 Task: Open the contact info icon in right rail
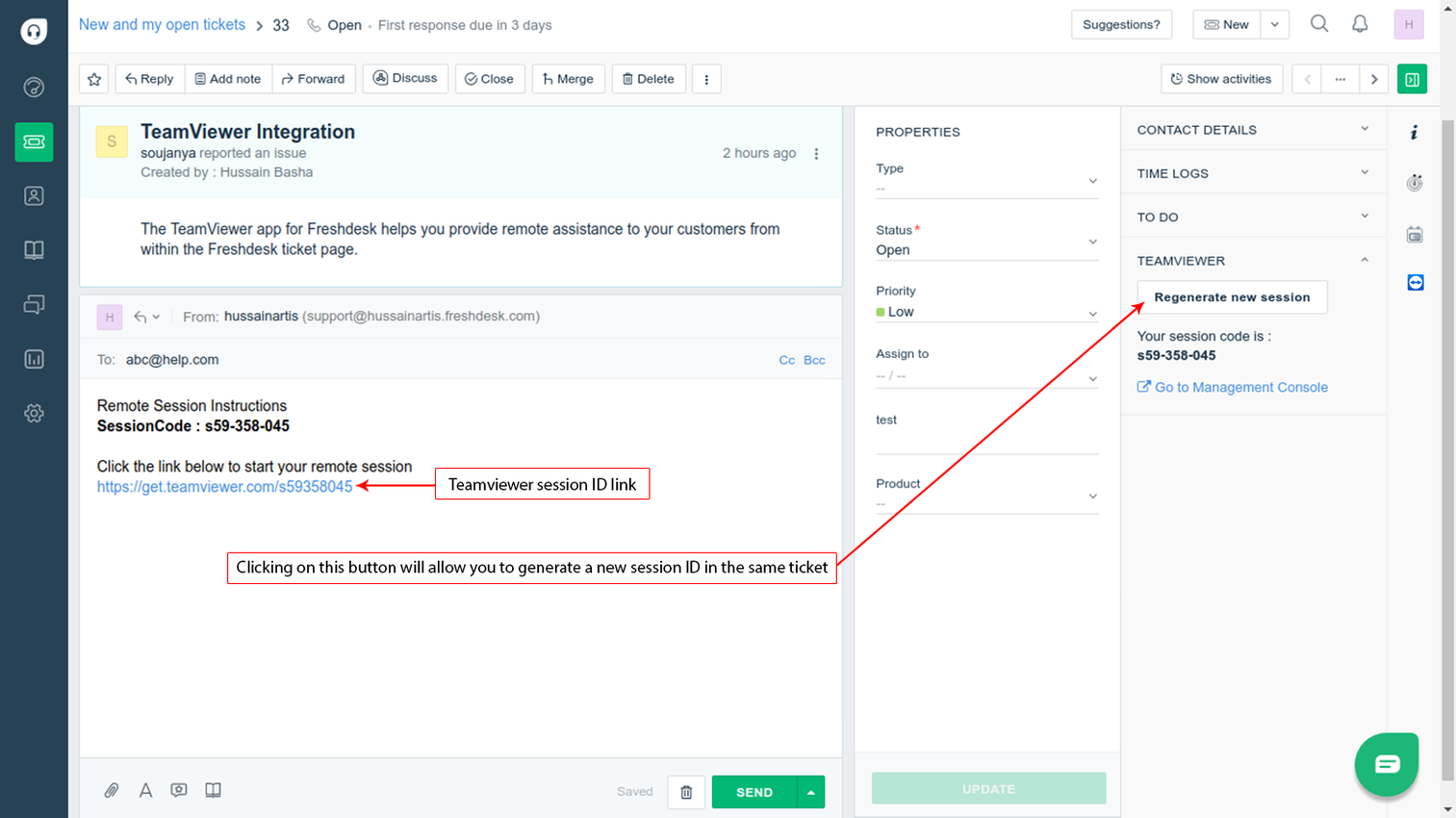coord(1415,132)
